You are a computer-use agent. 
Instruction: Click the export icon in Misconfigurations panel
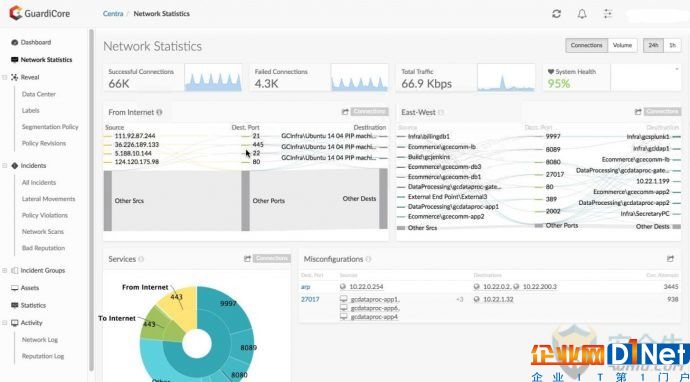pyautogui.click(x=670, y=259)
